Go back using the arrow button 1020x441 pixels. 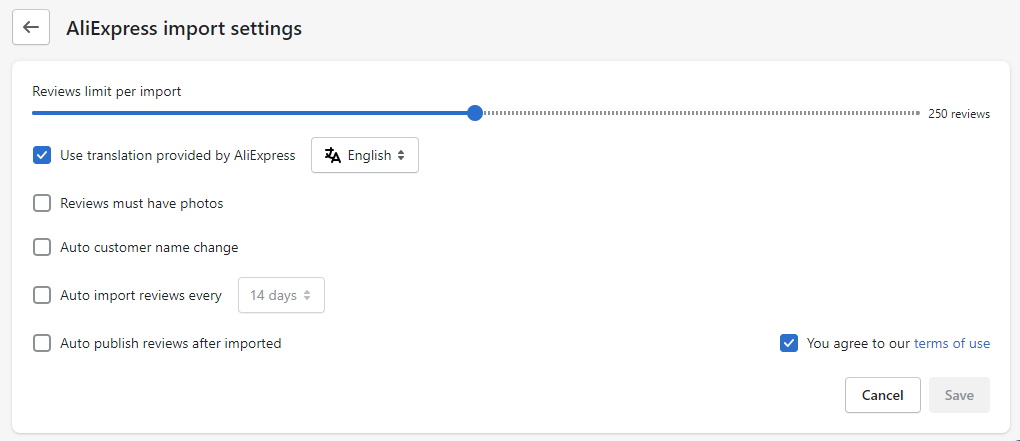coord(31,28)
